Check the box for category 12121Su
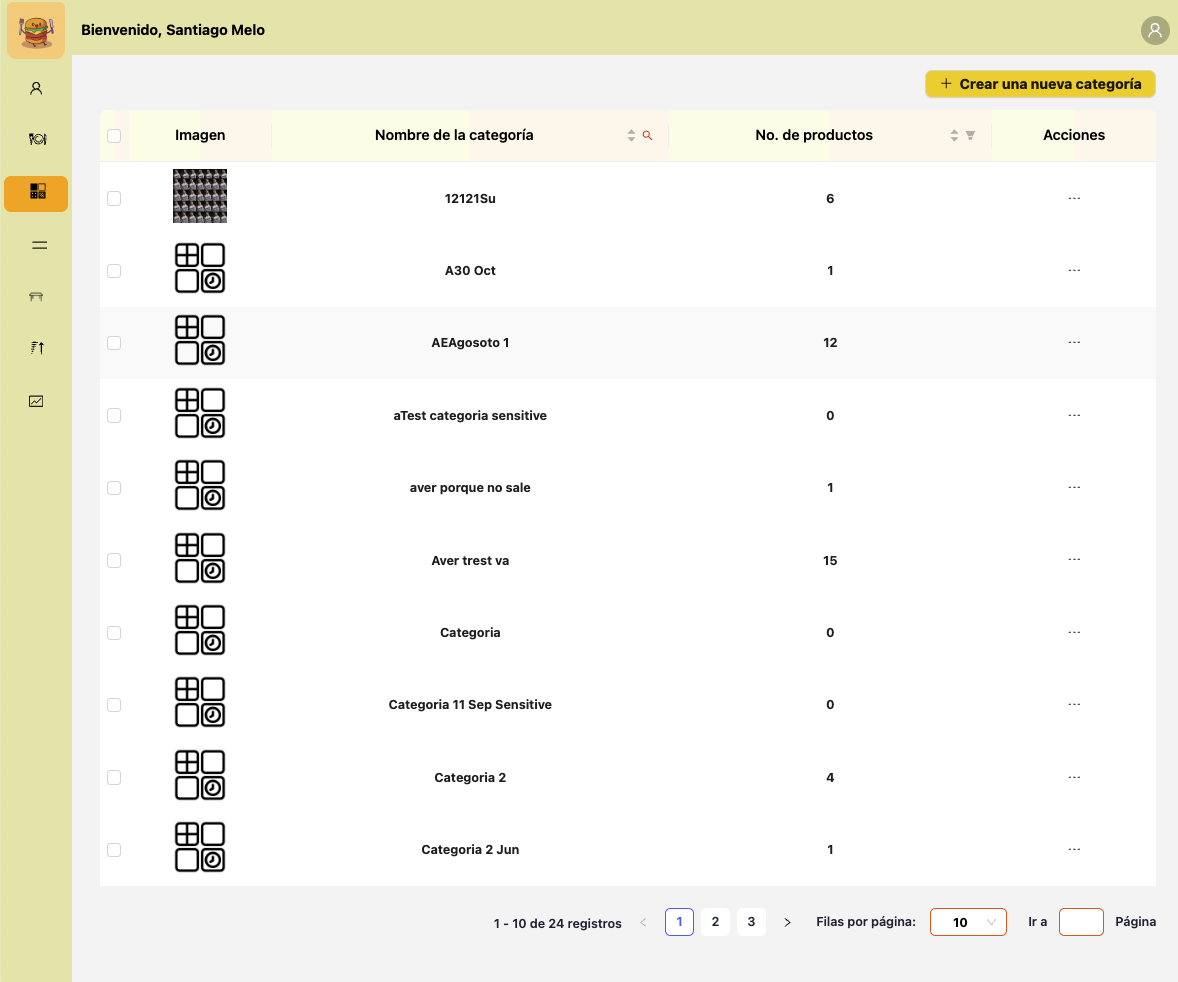The image size is (1178, 982). coord(114,199)
